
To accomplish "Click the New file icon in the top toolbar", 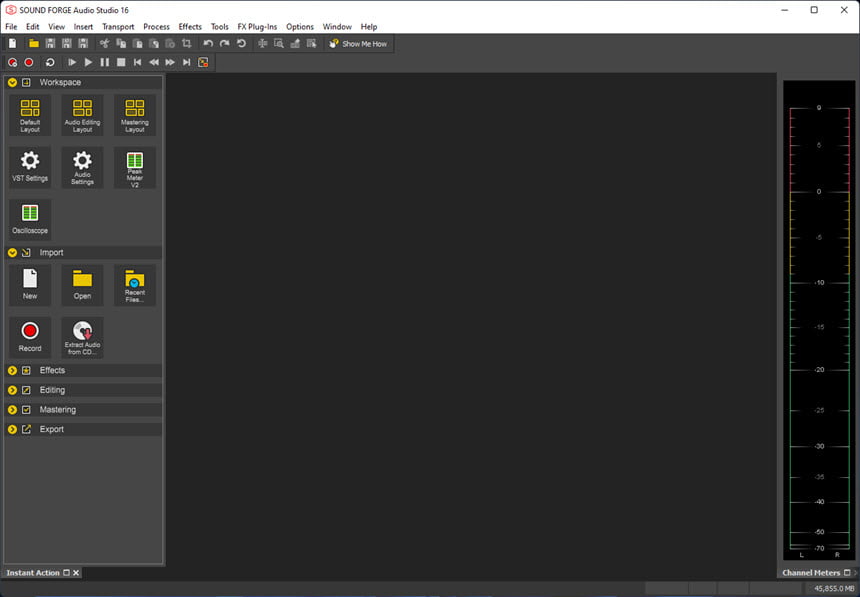I will [13, 43].
